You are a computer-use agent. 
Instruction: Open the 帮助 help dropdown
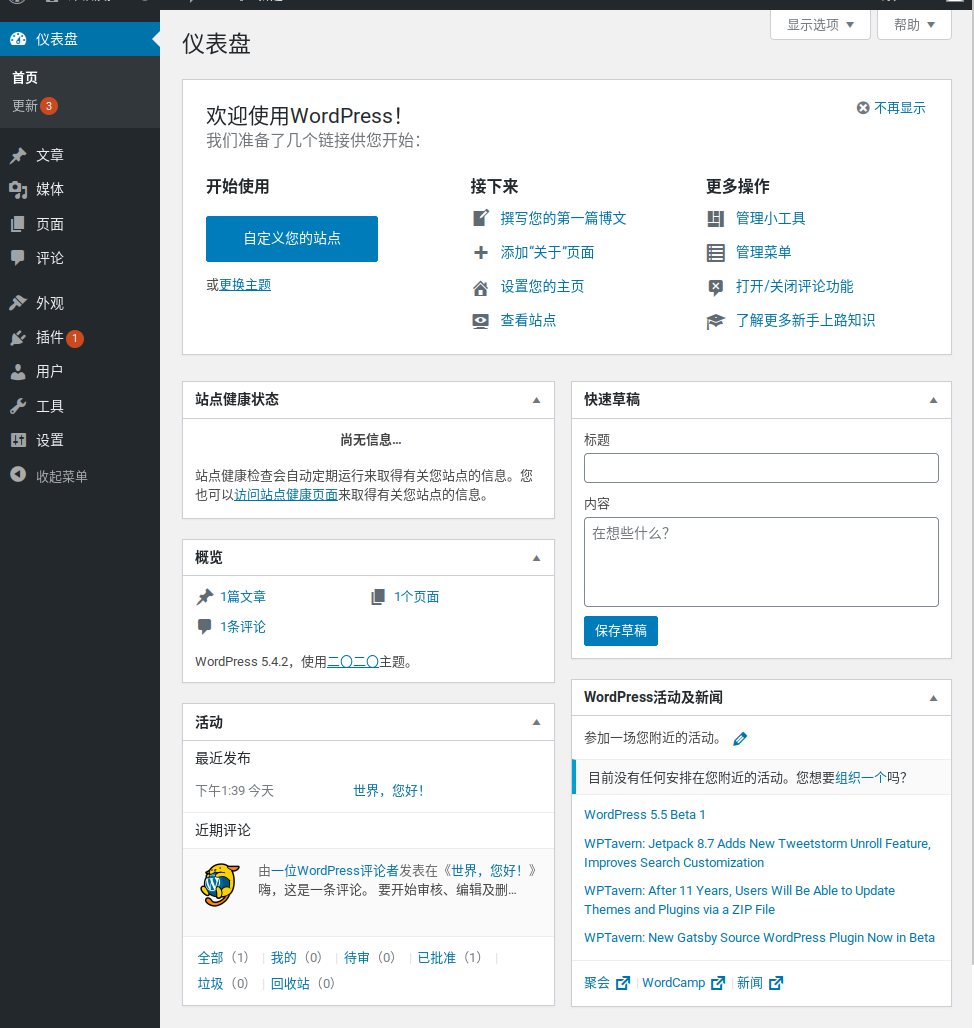click(914, 25)
